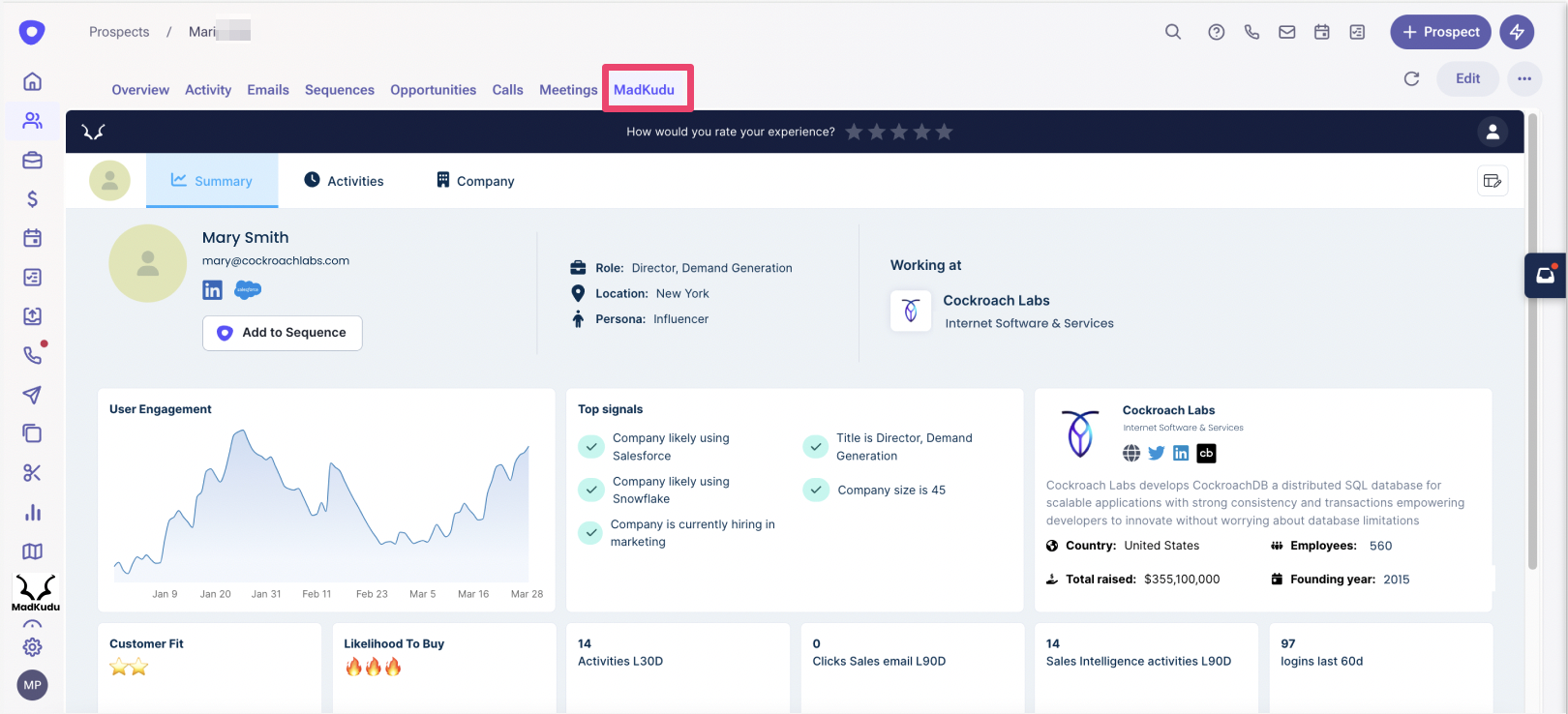Screen dimensions: 1568x714
Task: Open the calendar icon in sidebar
Action: (x=32, y=238)
